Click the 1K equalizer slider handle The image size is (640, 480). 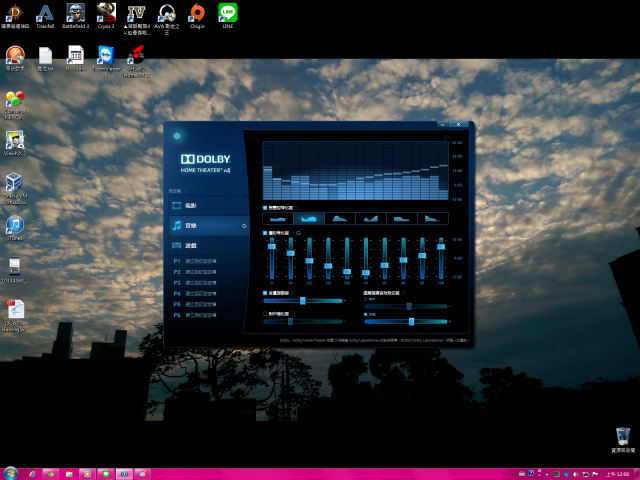coord(366,273)
